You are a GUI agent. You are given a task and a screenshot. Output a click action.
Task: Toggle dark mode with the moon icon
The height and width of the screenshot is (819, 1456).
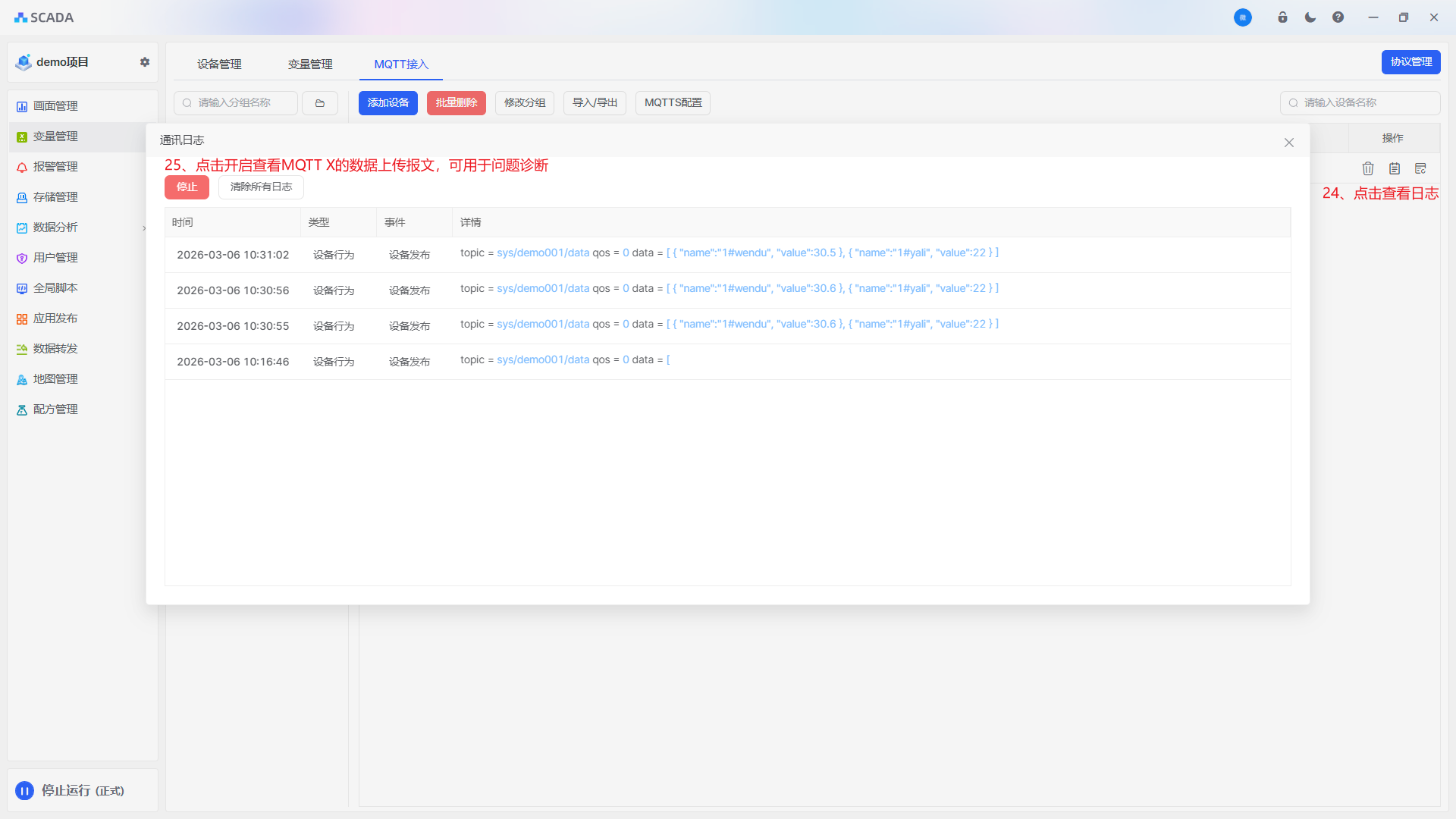1310,17
